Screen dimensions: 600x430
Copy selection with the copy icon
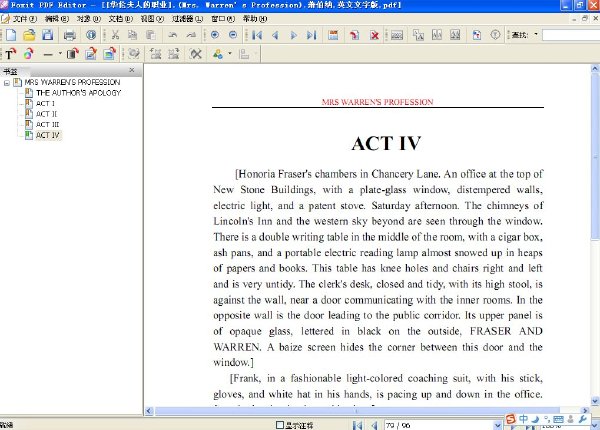132,35
